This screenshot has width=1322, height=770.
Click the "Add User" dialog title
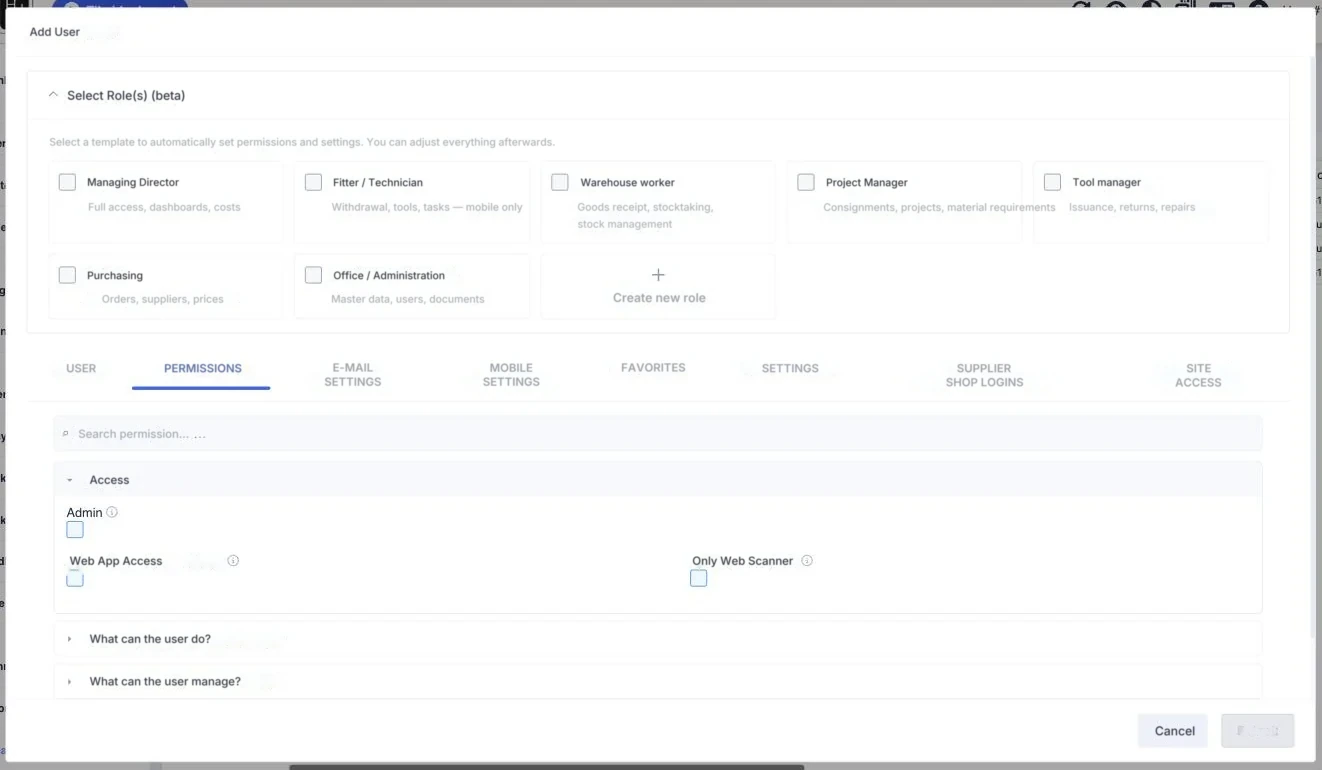pos(55,32)
